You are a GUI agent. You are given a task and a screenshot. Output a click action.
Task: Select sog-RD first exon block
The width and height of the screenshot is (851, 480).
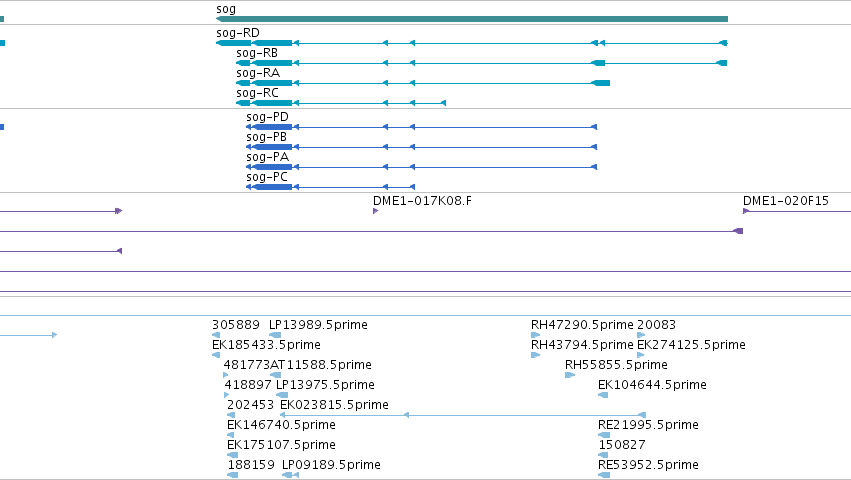click(234, 43)
